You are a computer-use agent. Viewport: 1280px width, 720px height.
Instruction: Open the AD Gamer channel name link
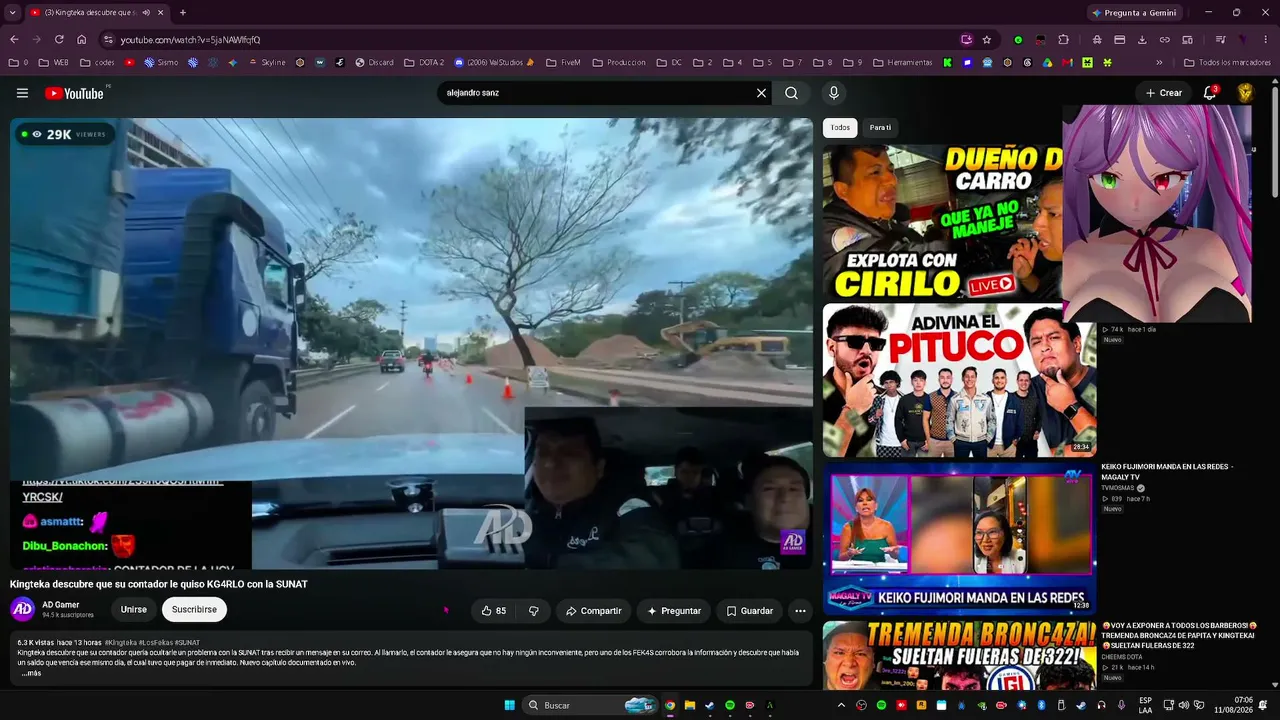[x=61, y=605]
